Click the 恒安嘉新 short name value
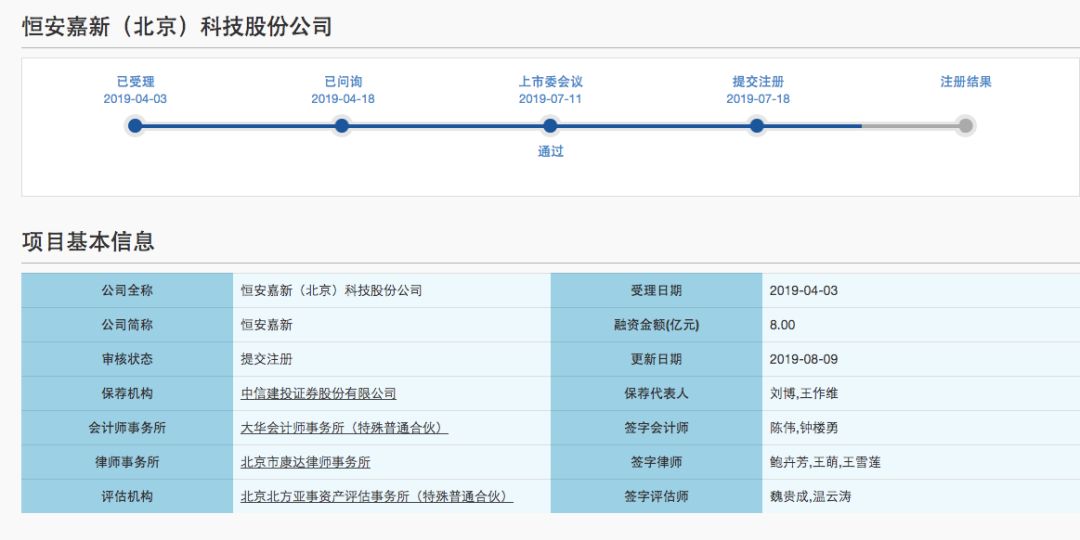Screen dimensions: 1080x540 click(x=267, y=325)
